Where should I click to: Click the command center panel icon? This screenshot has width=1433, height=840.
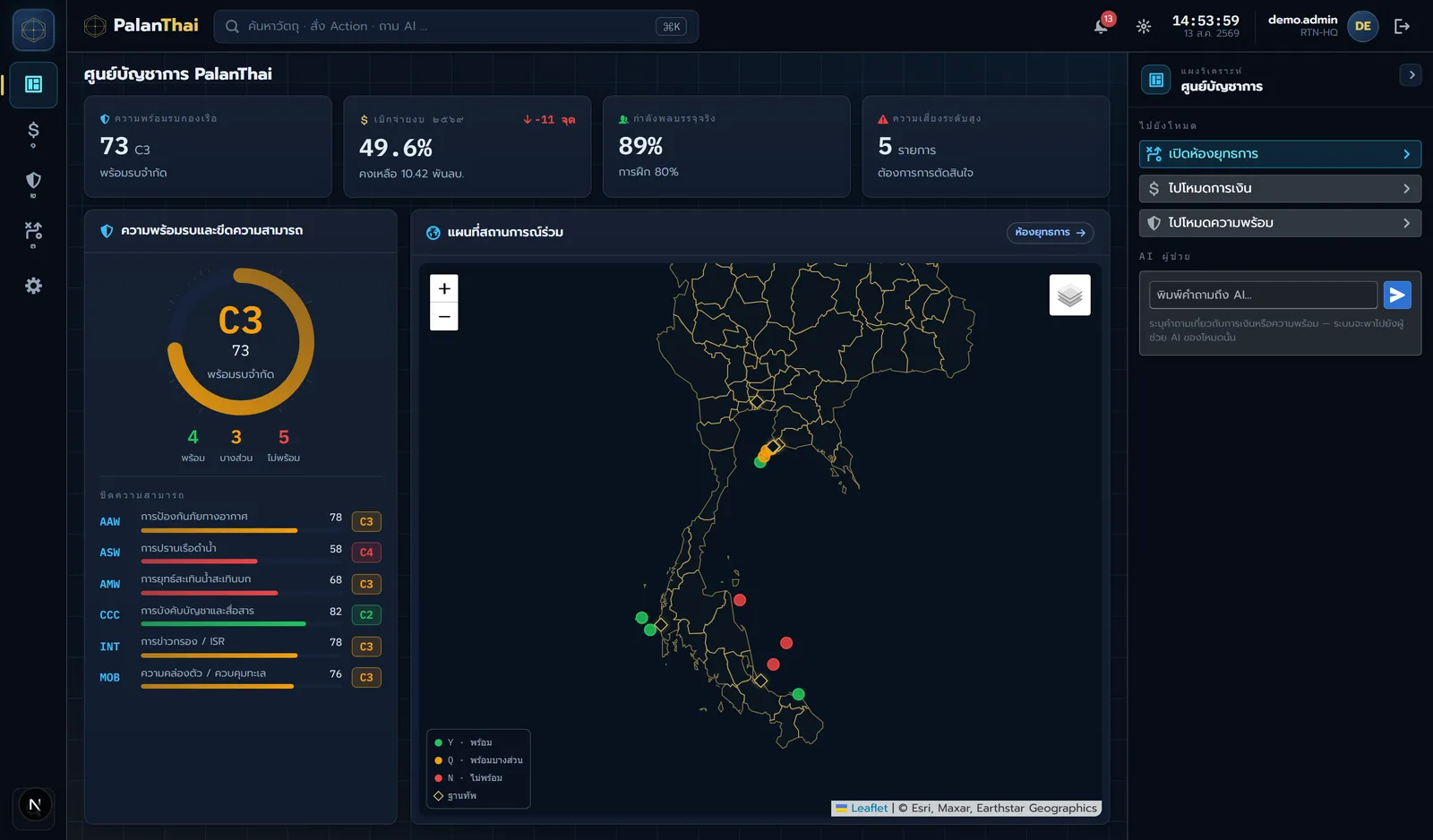pos(1155,80)
